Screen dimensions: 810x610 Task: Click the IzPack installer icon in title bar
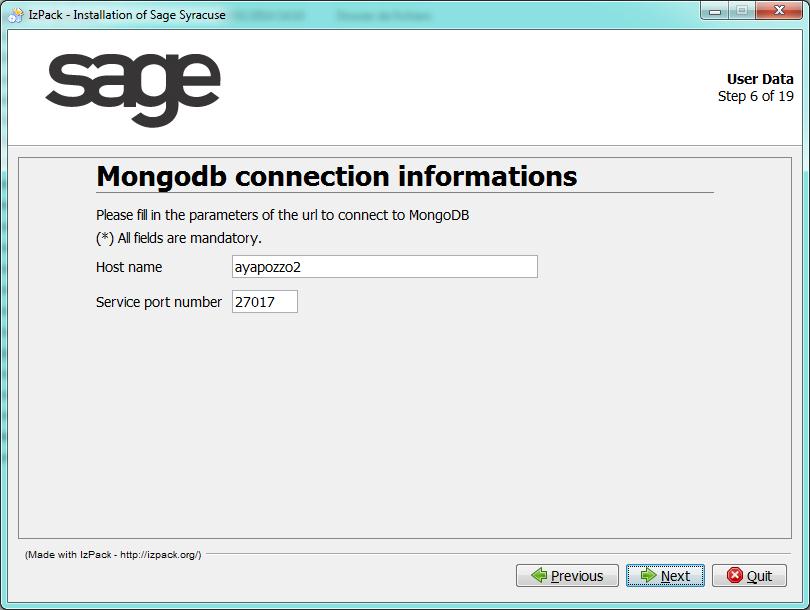15,14
